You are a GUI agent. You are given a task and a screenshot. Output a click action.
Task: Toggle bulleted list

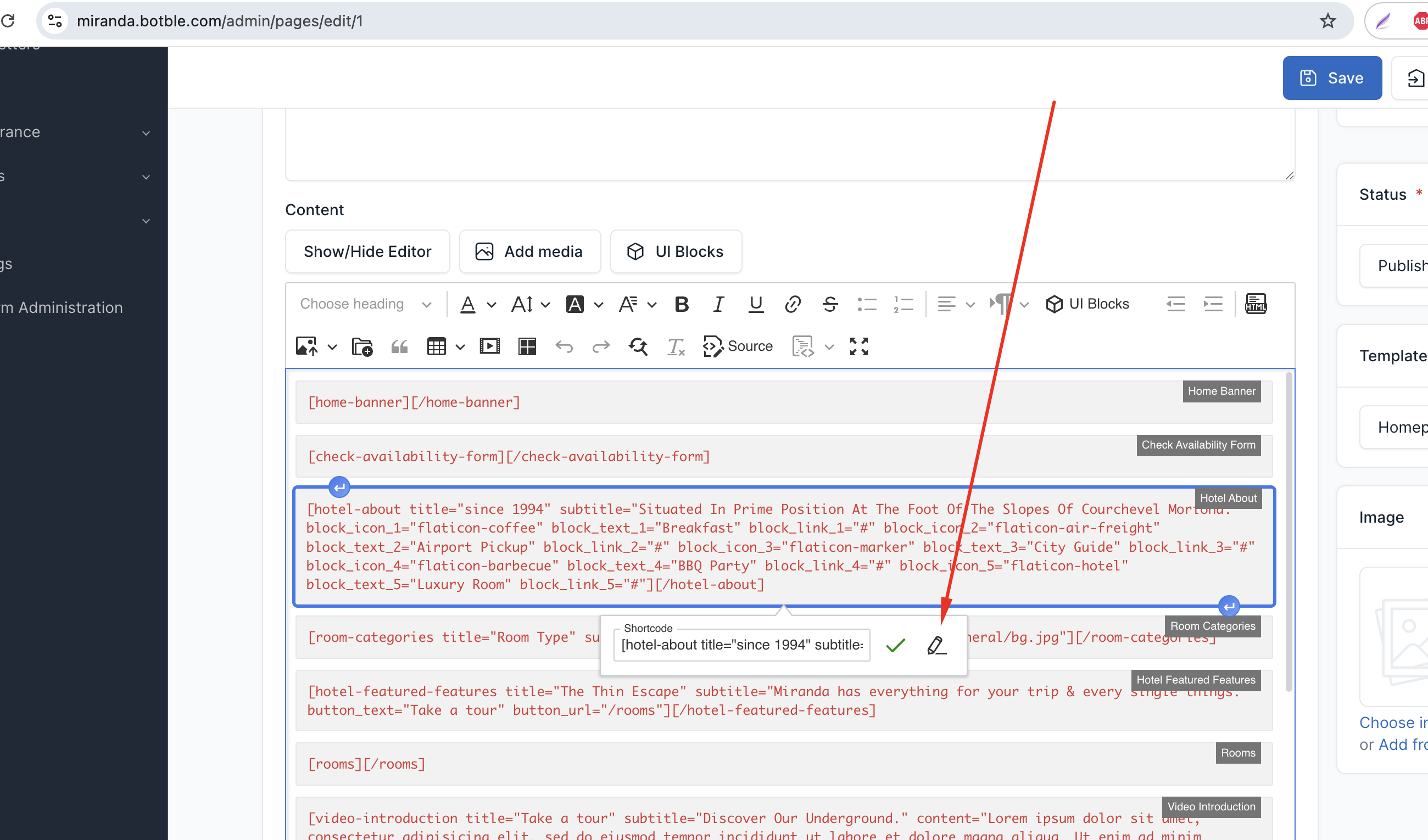[867, 304]
